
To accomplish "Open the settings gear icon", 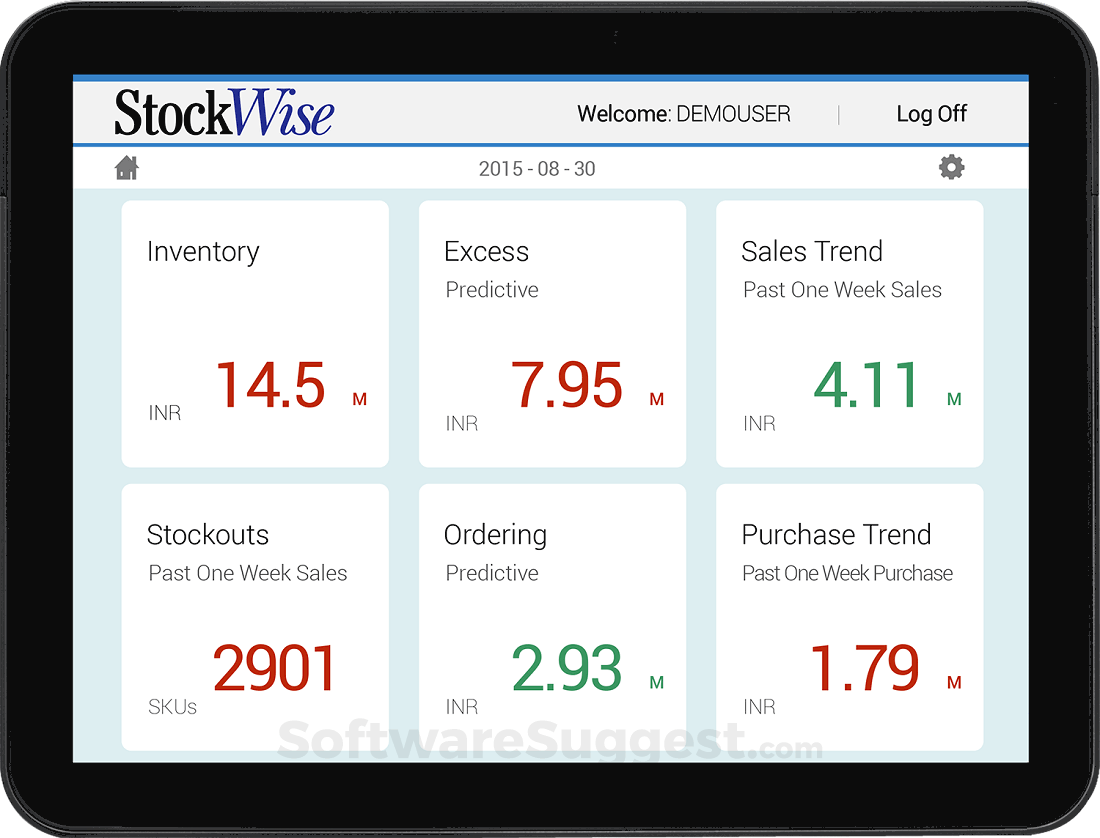I will (x=951, y=167).
